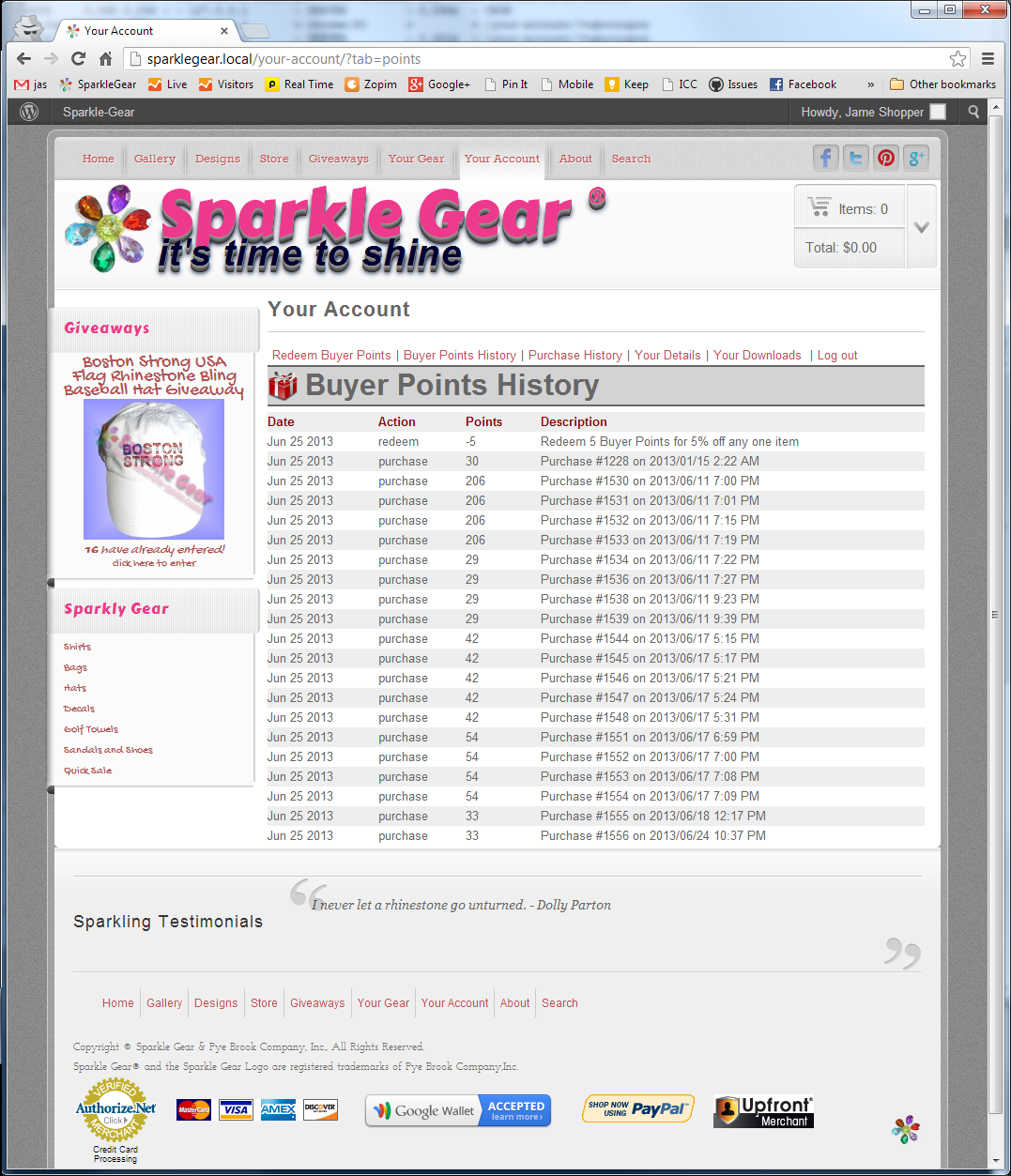
Task: Reload the page with the refresh icon
Action: 78,59
